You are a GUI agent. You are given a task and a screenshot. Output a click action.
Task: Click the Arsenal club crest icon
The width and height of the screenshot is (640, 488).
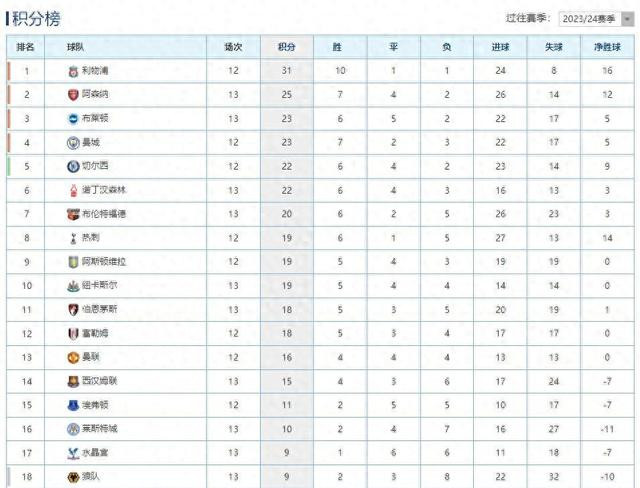pos(73,95)
